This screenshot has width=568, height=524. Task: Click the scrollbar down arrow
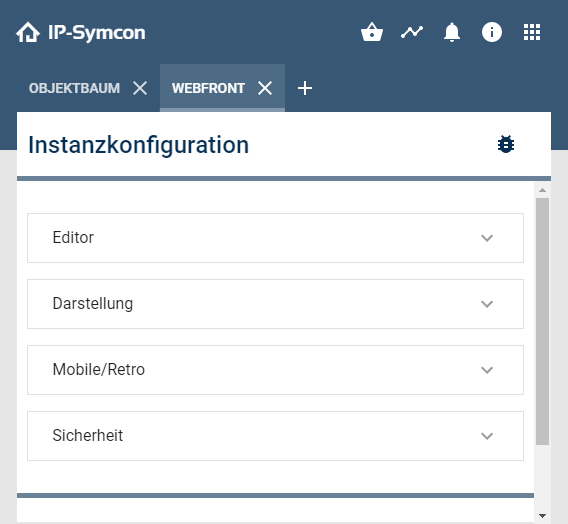542,516
